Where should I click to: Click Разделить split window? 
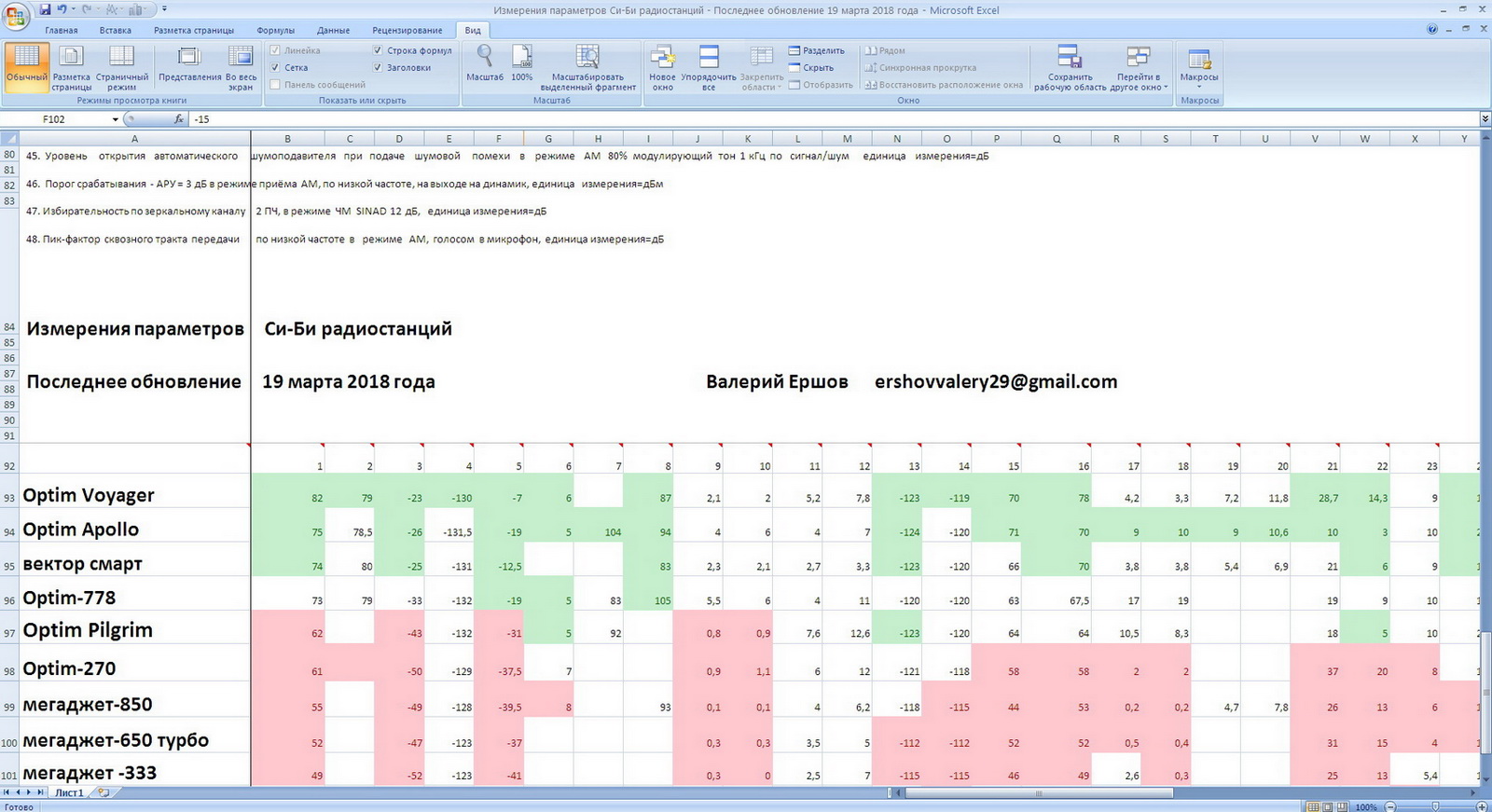[817, 50]
